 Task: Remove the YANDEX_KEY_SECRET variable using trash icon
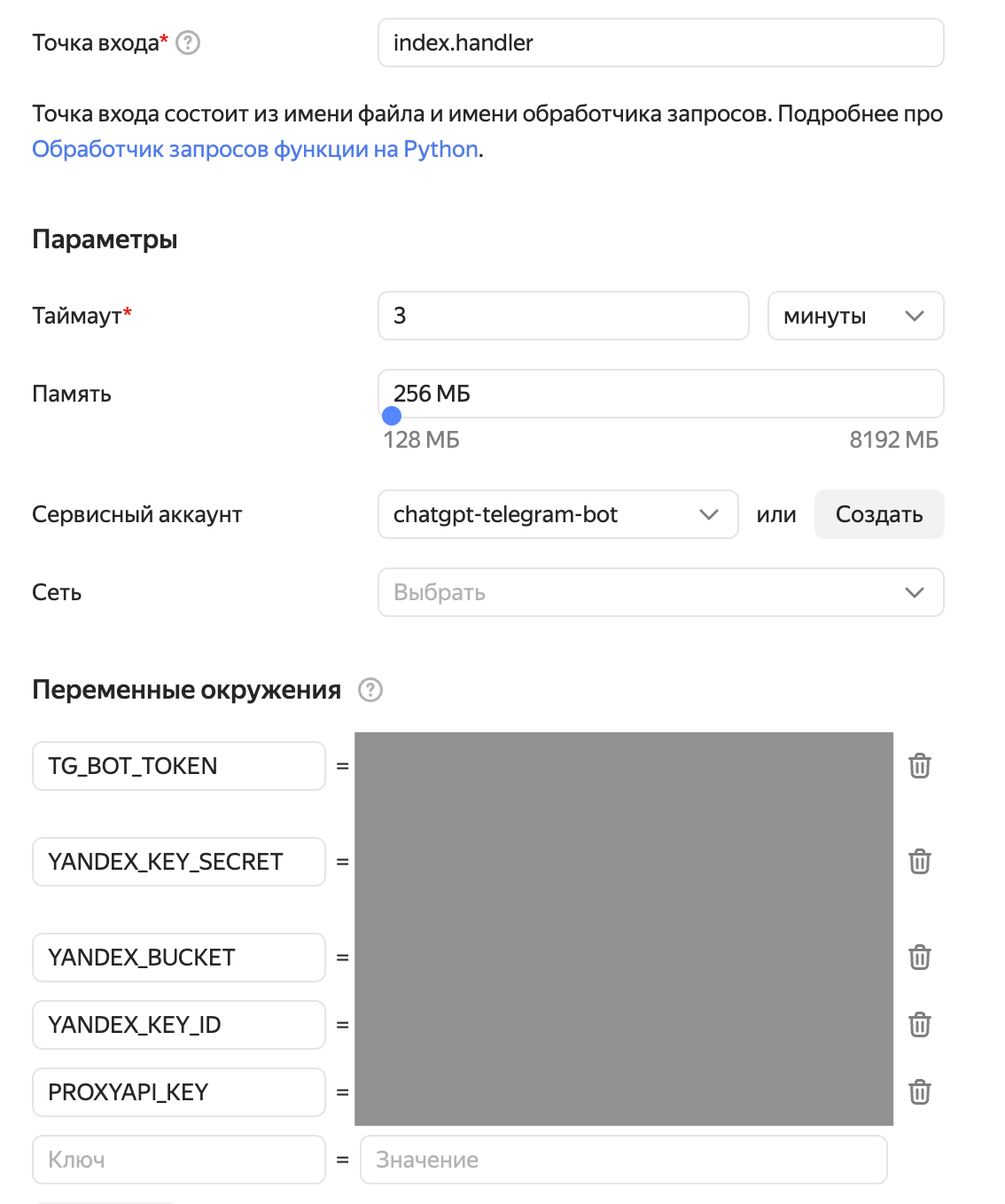pos(919,861)
